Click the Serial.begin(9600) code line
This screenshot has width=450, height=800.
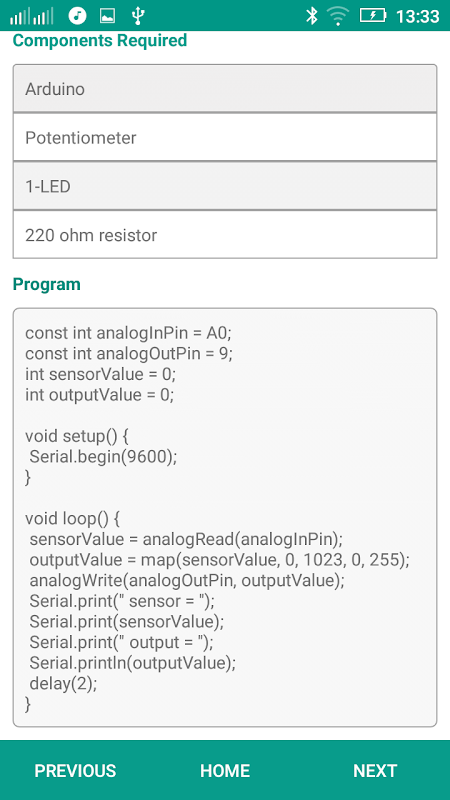click(x=103, y=457)
